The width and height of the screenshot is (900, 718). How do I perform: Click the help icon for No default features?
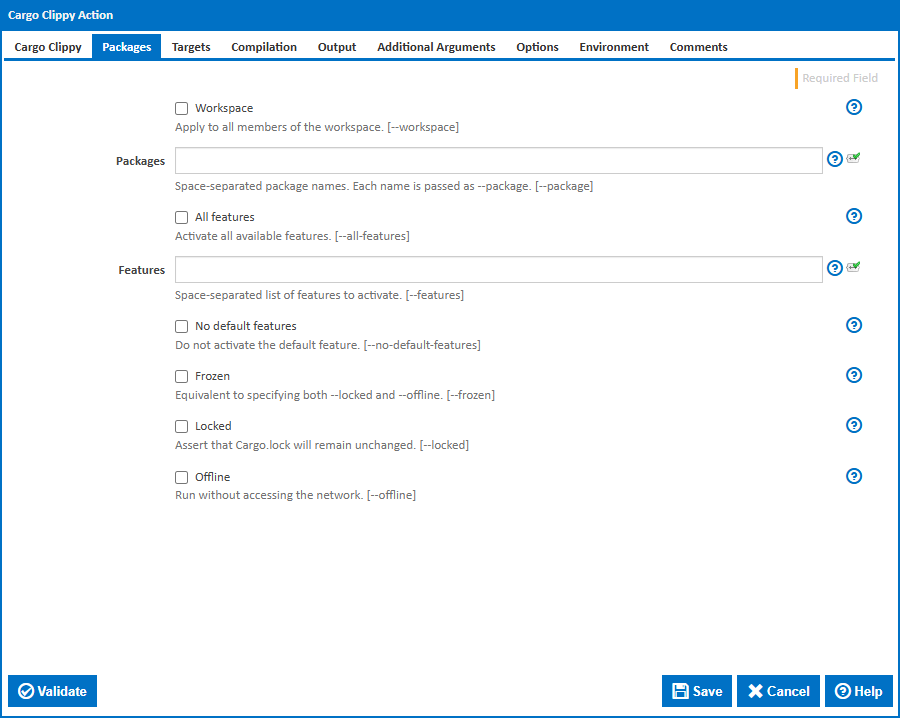tap(854, 325)
